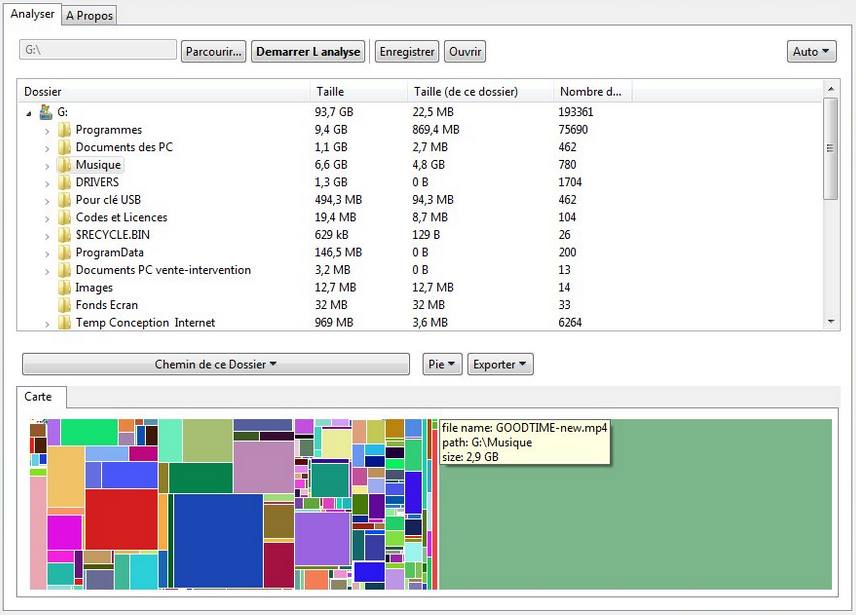Viewport: 856px width, 615px height.
Task: Collapse the G: root node
Action: coord(28,114)
